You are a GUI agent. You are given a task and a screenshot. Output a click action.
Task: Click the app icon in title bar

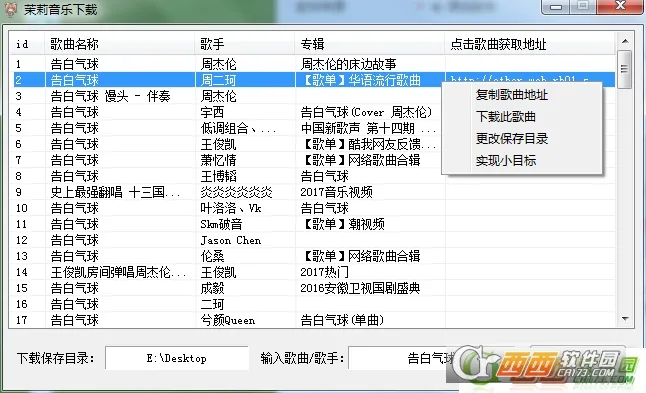11,9
